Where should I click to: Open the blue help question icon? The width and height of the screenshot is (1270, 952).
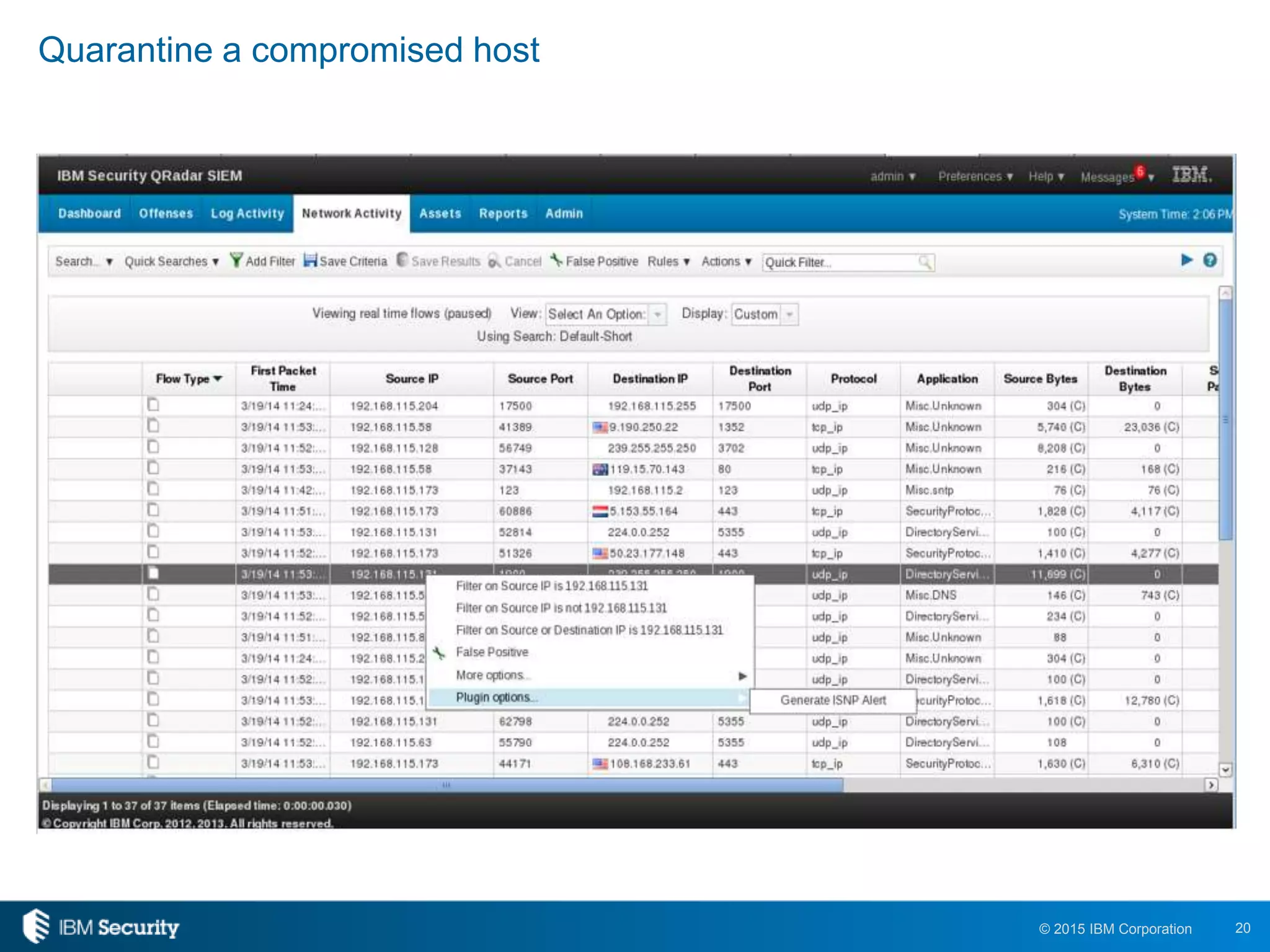tap(1210, 260)
